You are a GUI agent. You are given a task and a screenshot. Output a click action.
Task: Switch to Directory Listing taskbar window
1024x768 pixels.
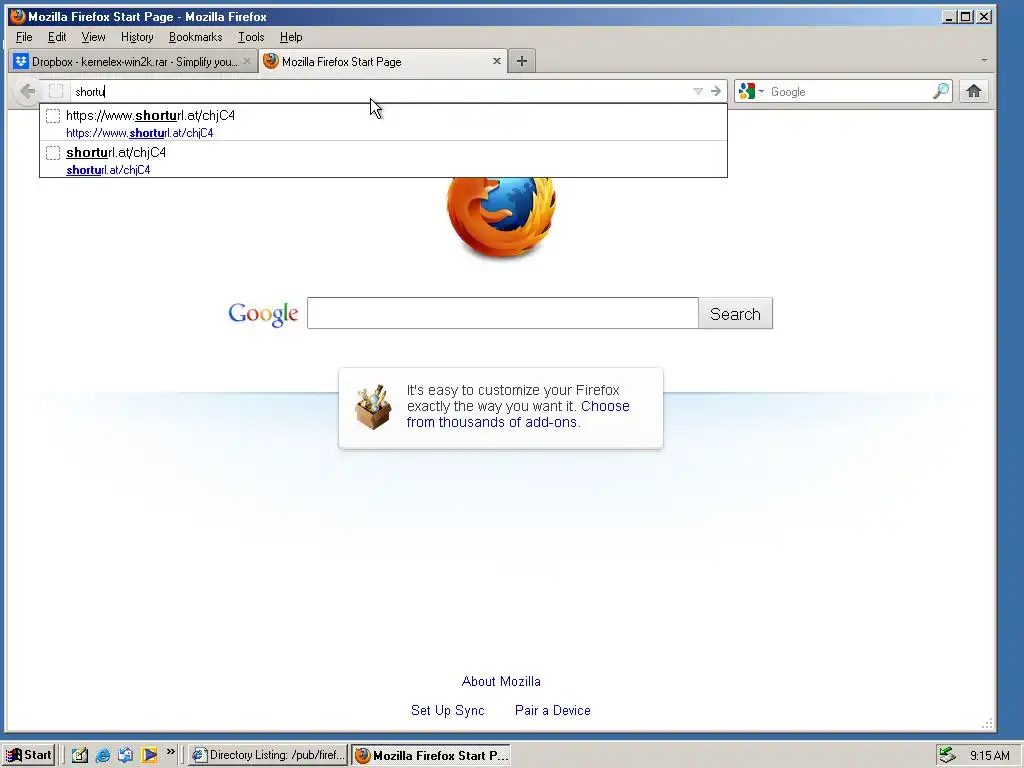269,755
